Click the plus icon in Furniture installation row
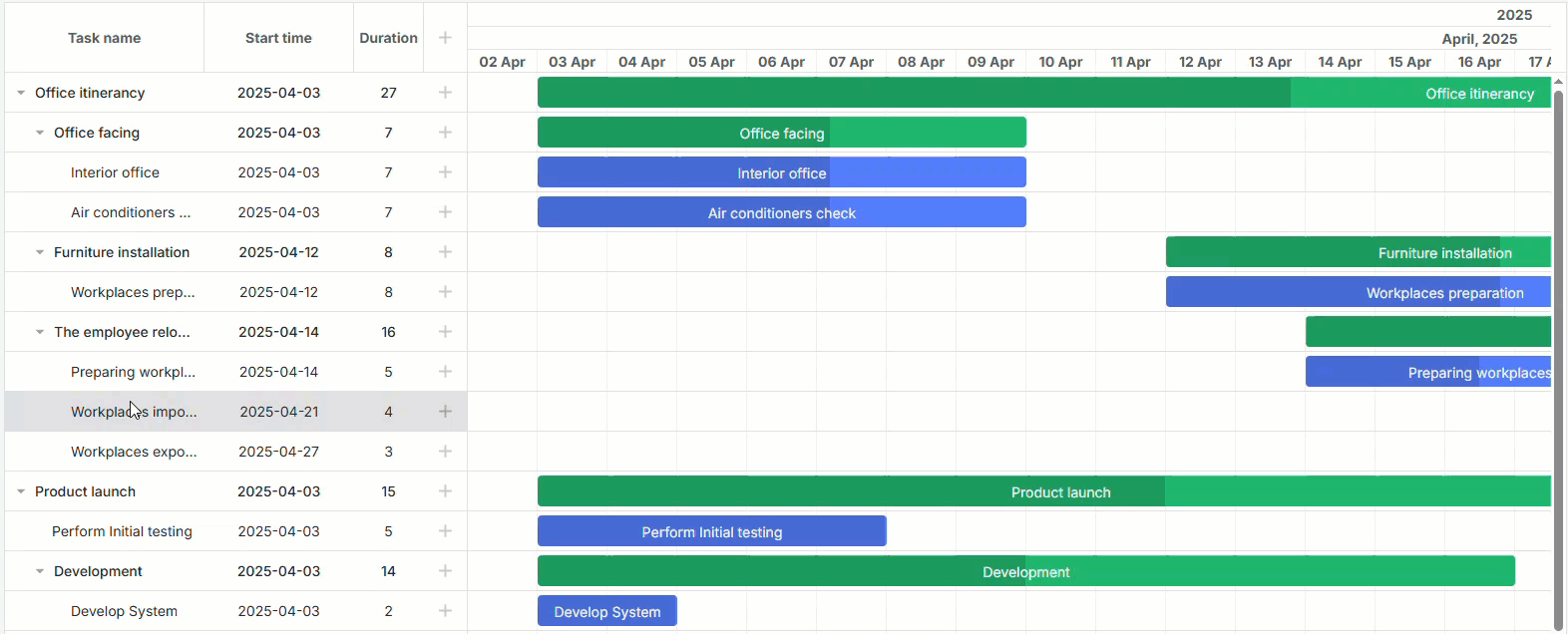Image resolution: width=1568 pixels, height=634 pixels. point(445,252)
